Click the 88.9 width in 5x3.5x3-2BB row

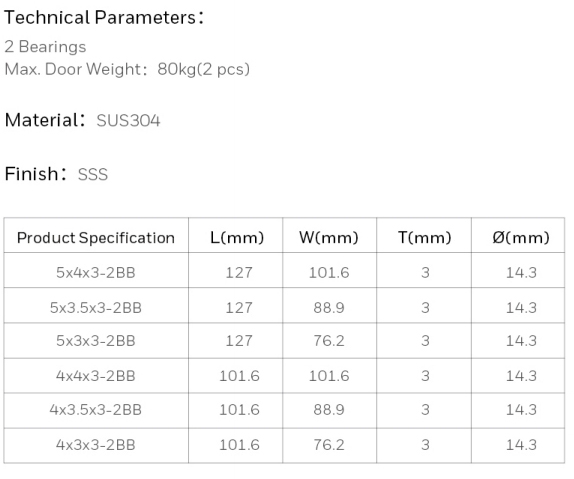click(x=329, y=308)
